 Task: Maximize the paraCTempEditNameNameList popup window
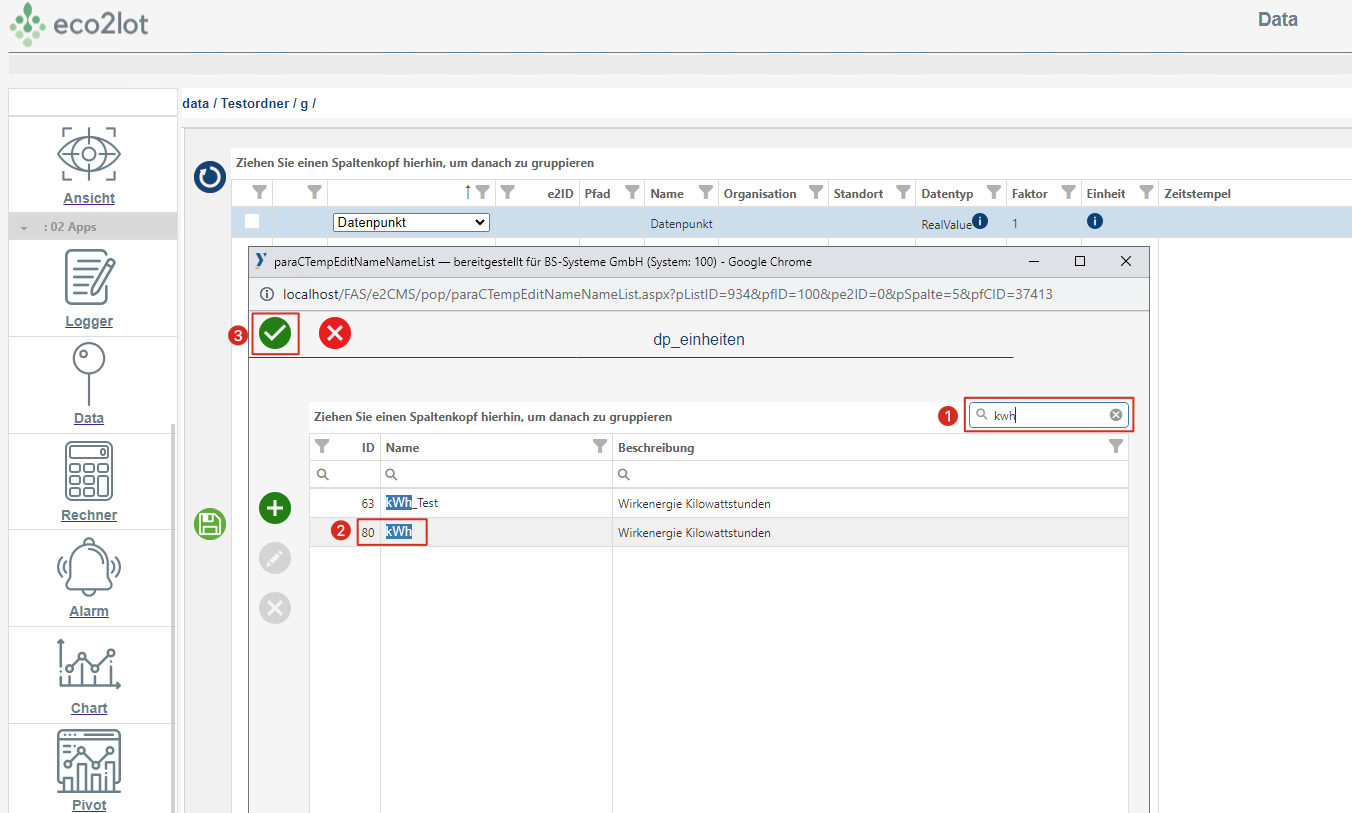tap(1080, 261)
